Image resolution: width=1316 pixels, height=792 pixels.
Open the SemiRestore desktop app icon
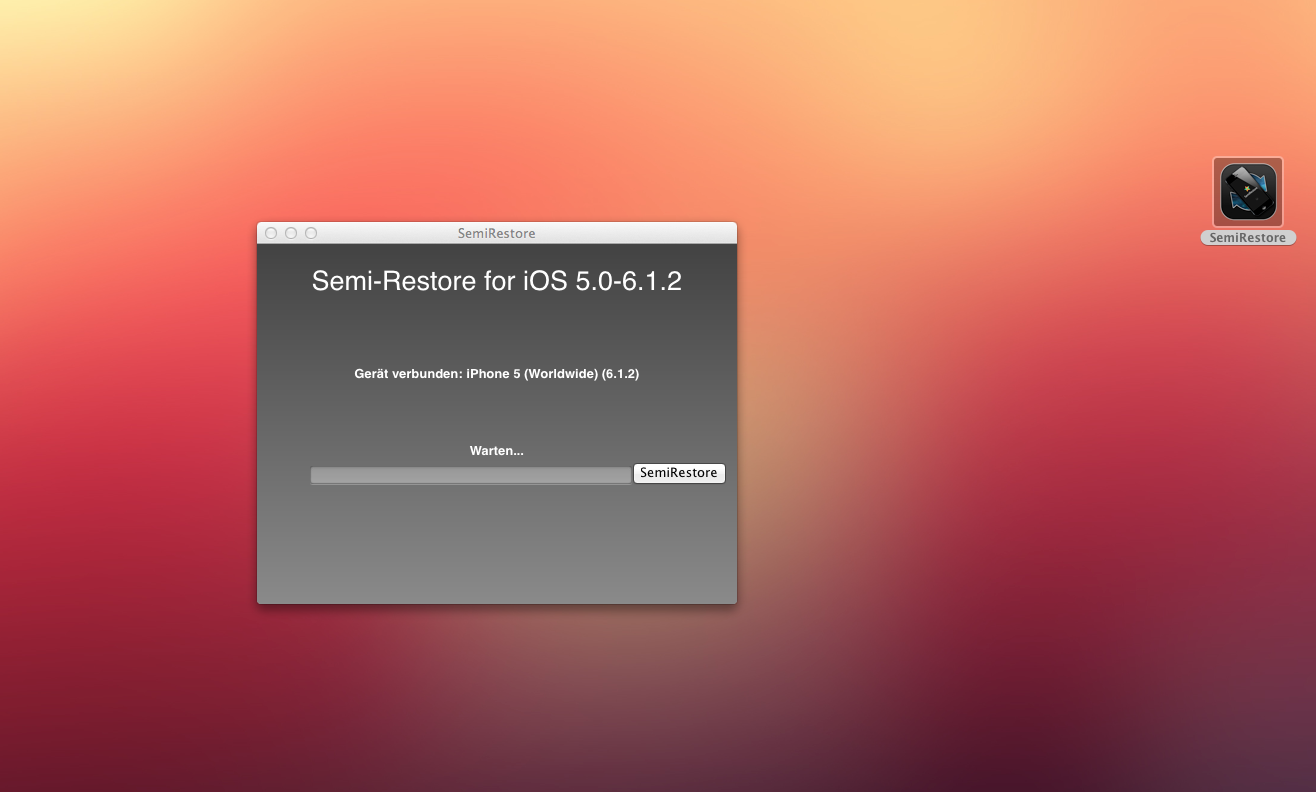coord(1248,192)
